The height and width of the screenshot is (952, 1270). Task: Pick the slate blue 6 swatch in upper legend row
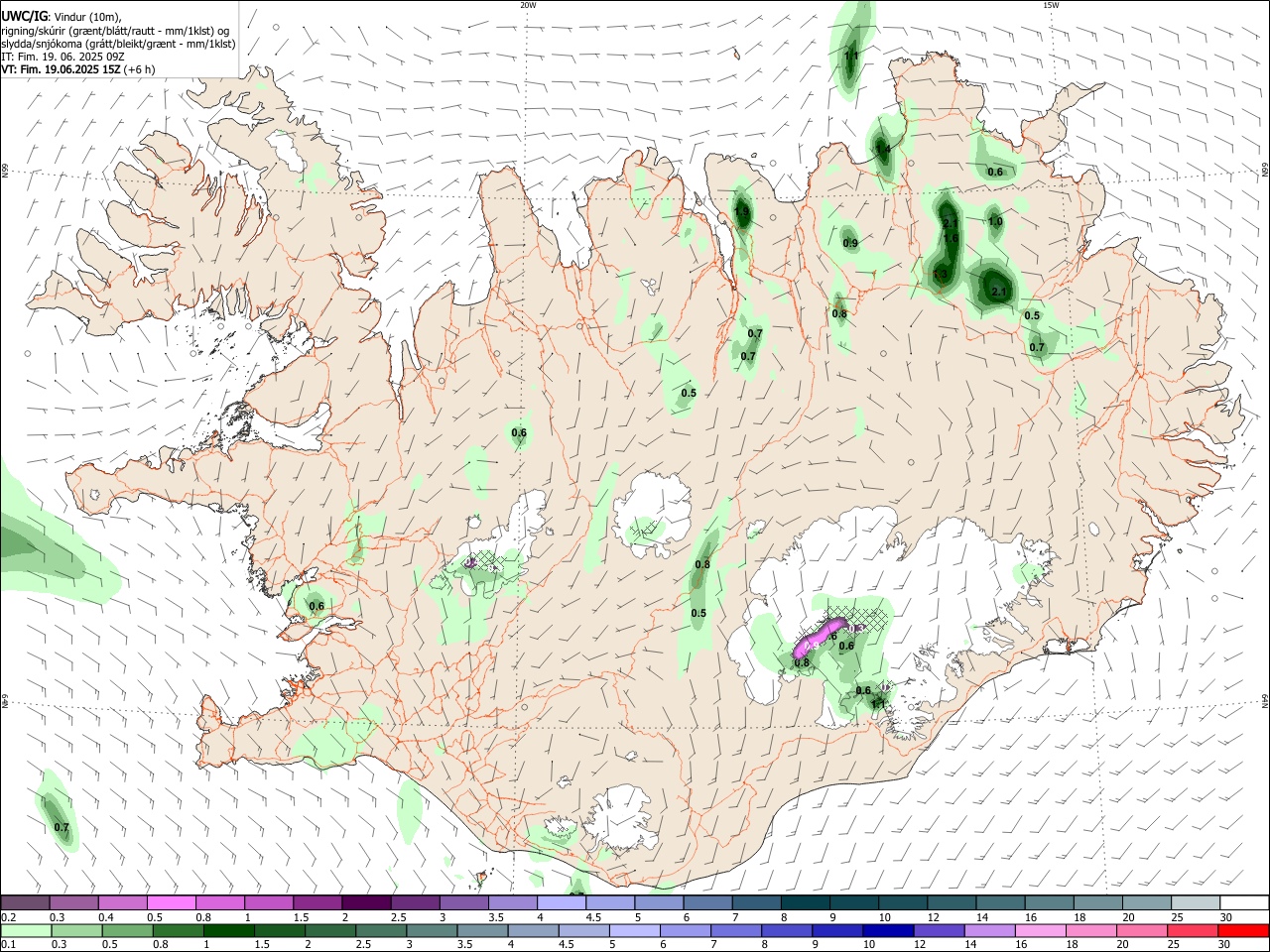tap(707, 903)
